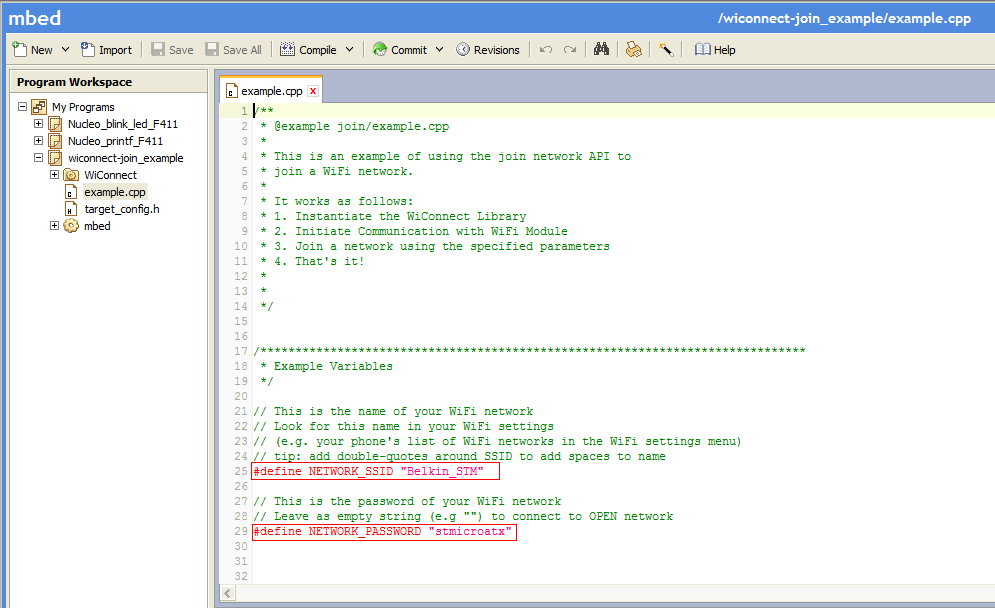Click the format code wand icon
This screenshot has height=608, width=995.
pyautogui.click(x=665, y=49)
